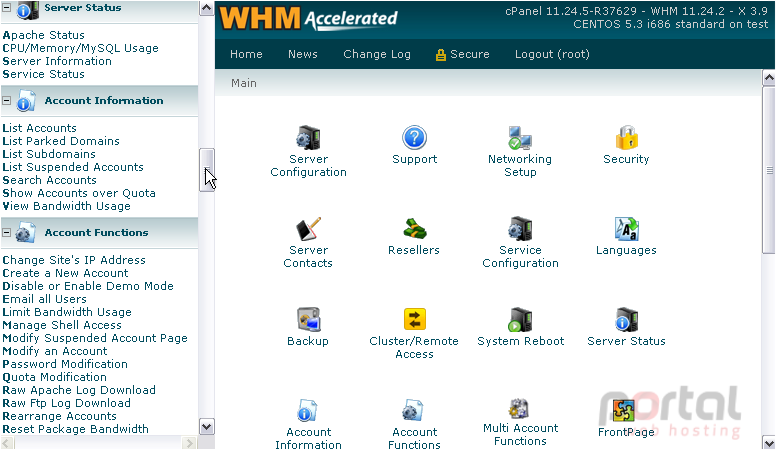The width and height of the screenshot is (776, 450).
Task: Click the Account Functions sidebar header icon
Action: point(25,233)
